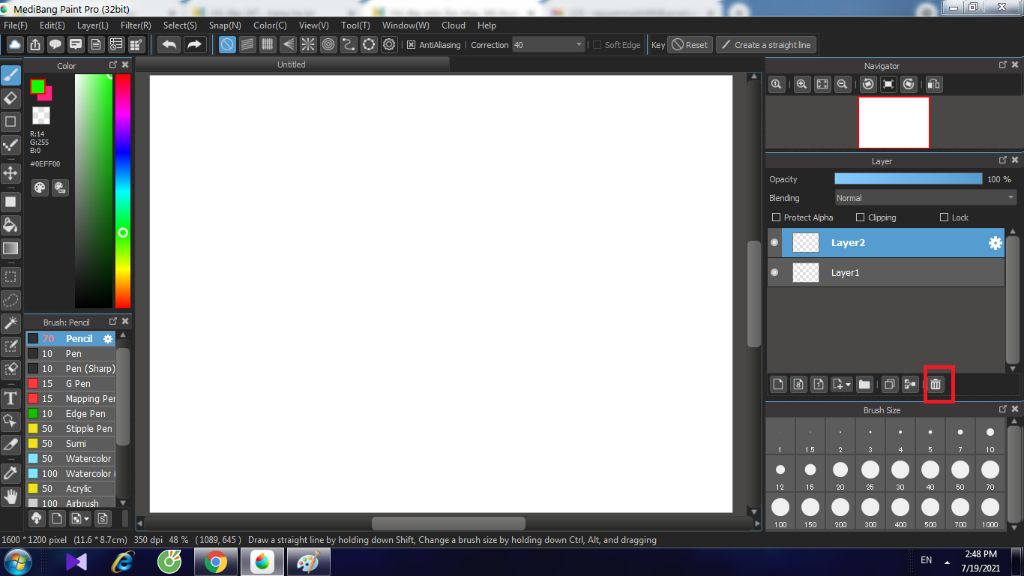
Task: Select the Eraser tool
Action: (10, 99)
